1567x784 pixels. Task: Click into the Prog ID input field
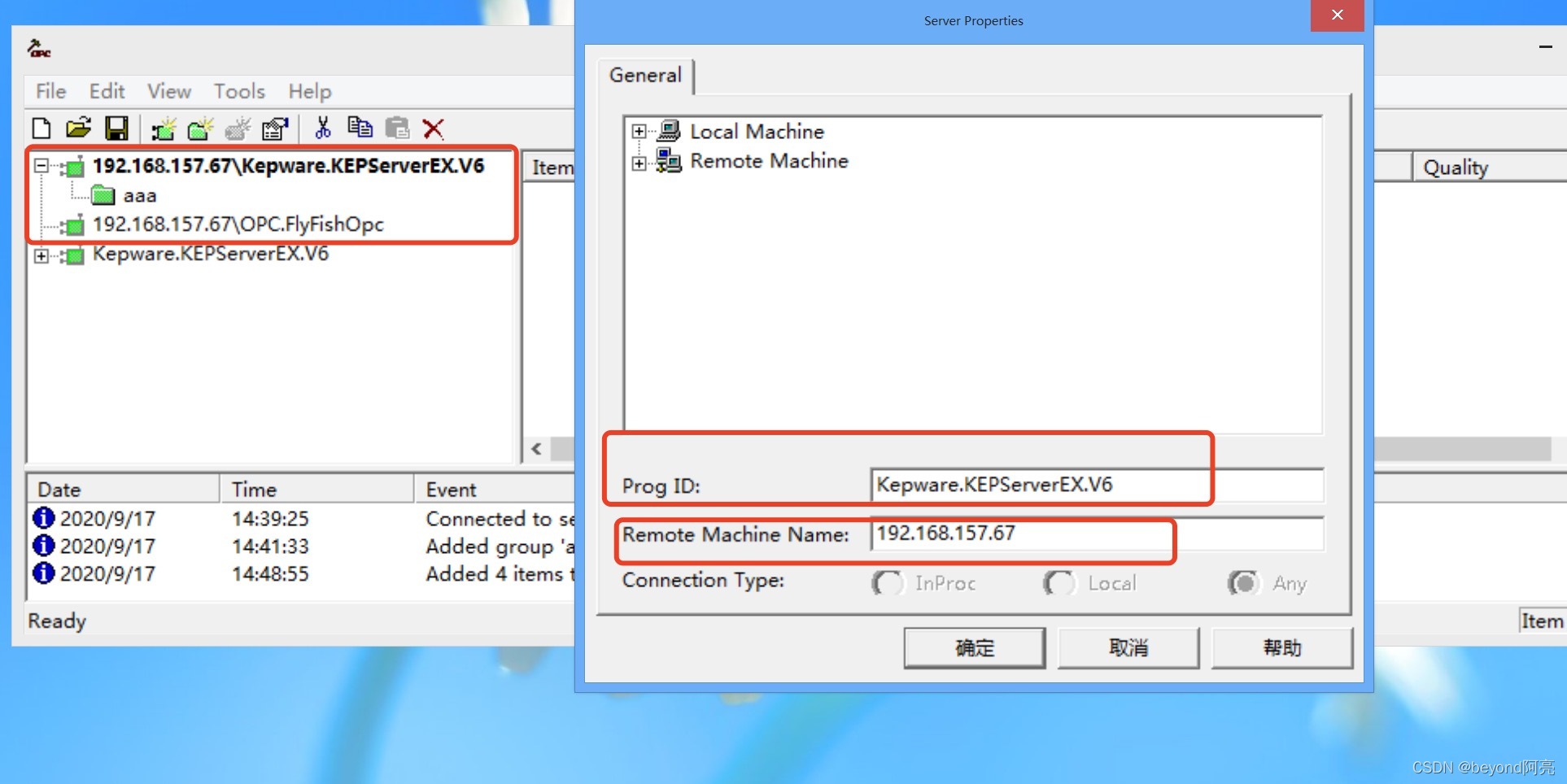pos(1097,486)
